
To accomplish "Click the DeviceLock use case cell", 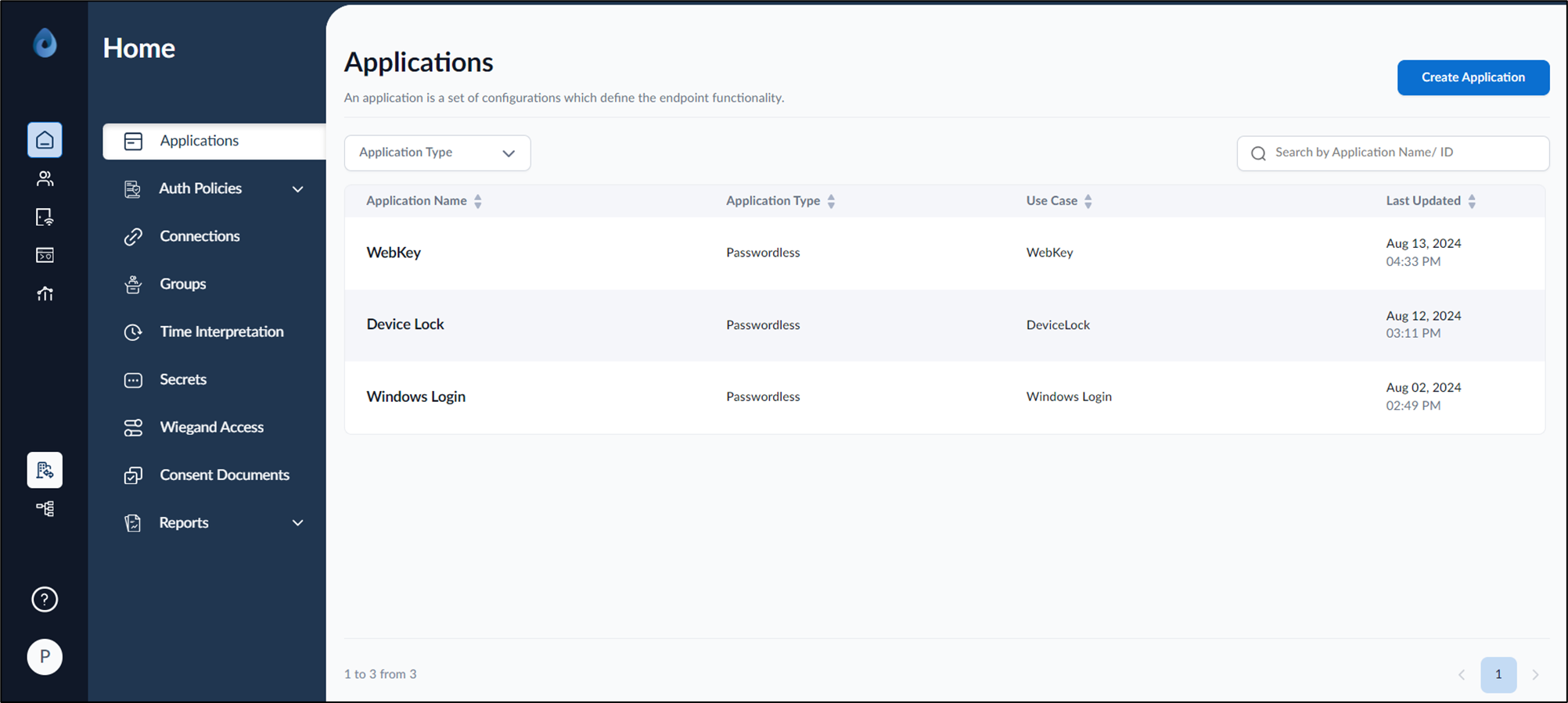I will coord(1058,325).
